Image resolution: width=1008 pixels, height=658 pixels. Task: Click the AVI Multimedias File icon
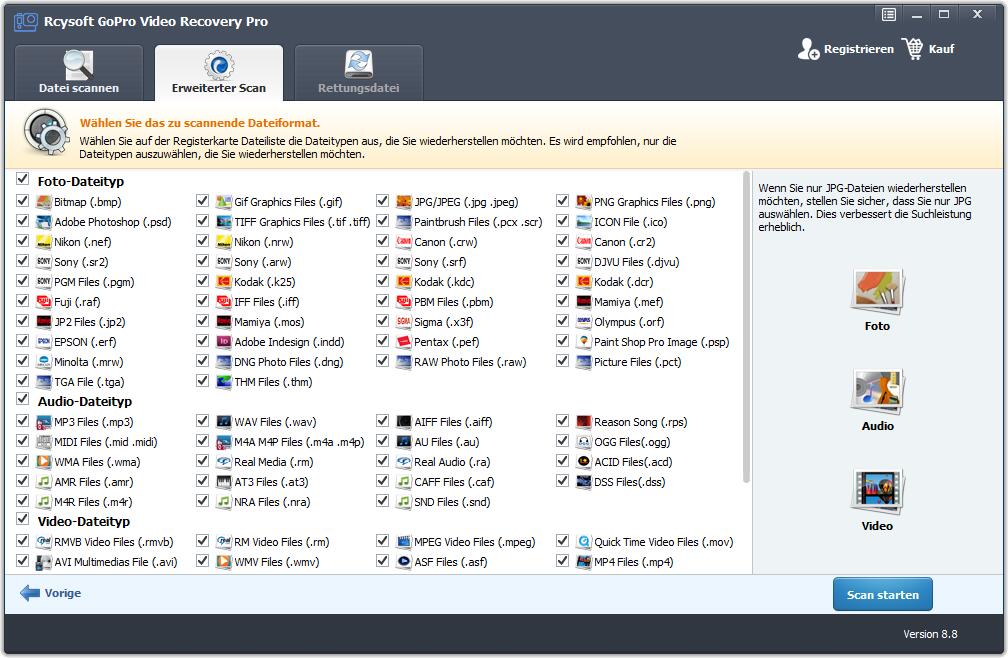(44, 562)
